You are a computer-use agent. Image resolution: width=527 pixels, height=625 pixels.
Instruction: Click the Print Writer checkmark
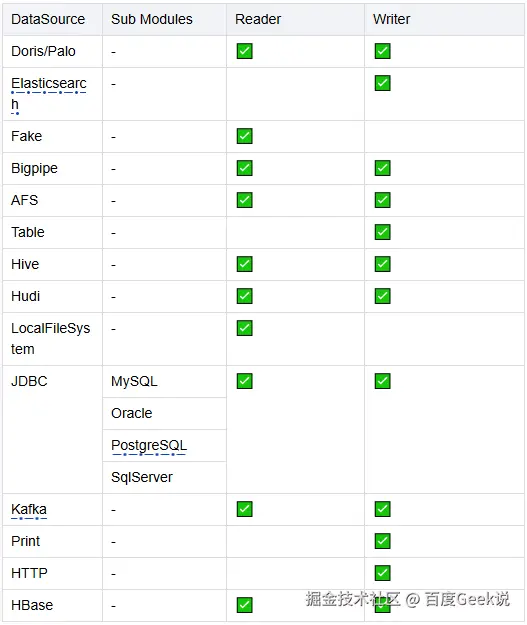(x=382, y=540)
